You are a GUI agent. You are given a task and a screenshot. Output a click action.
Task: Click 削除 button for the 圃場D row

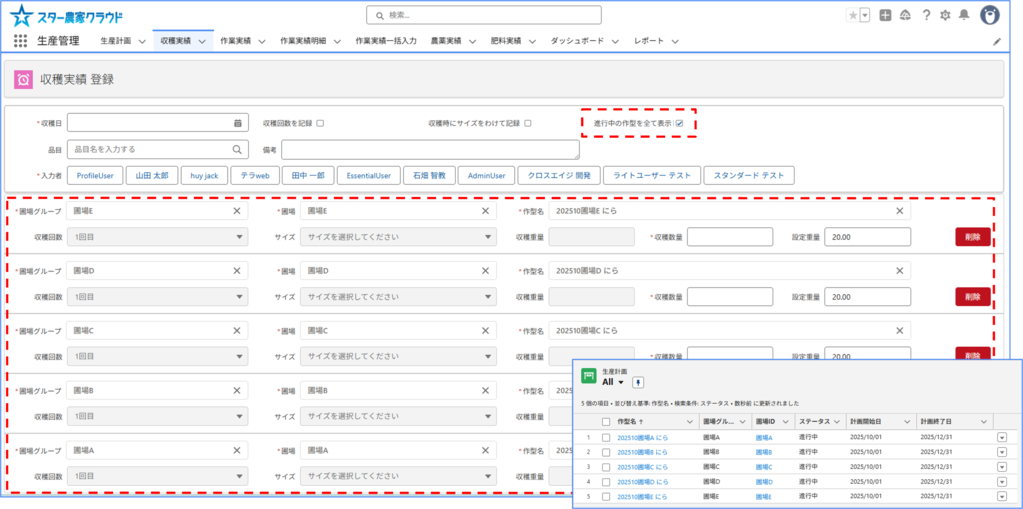coord(972,297)
